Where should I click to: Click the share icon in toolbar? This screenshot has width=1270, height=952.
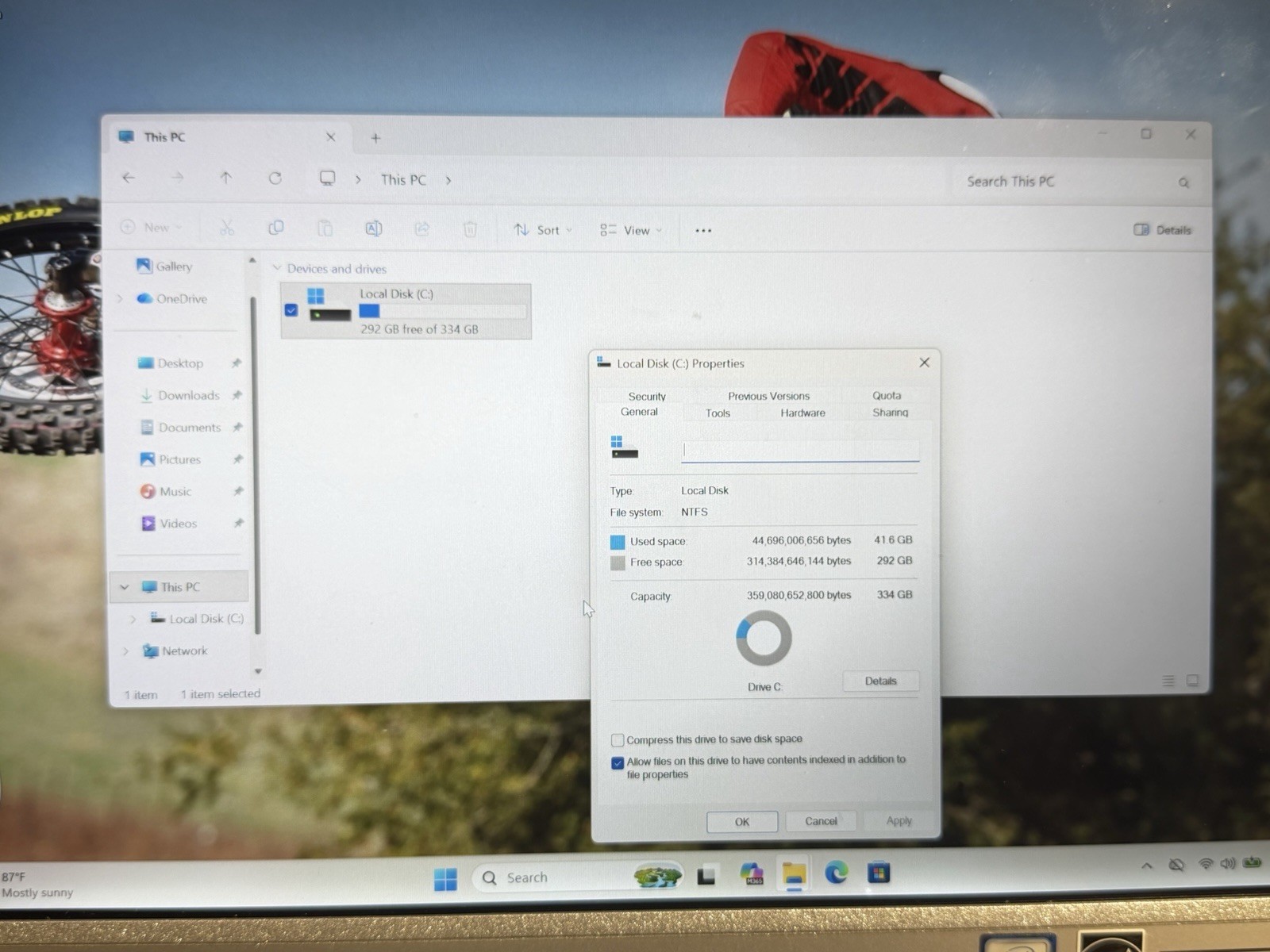422,228
